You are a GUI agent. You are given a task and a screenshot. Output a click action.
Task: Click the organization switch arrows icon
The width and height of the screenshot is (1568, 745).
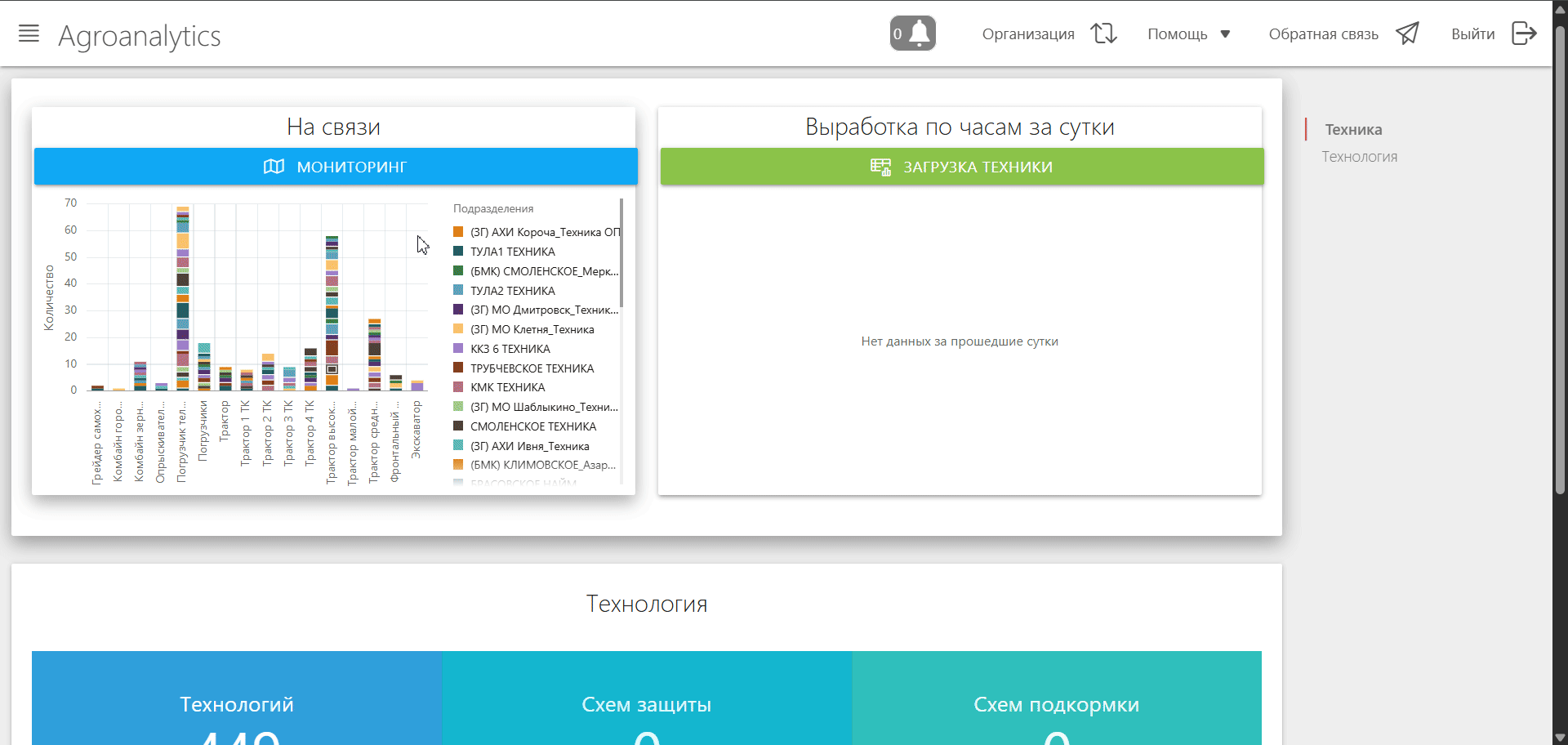(x=1103, y=33)
